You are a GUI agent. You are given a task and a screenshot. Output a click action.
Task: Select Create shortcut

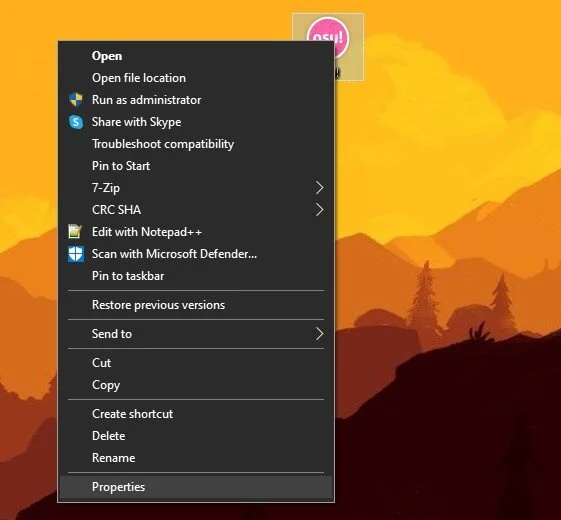[x=196, y=414]
